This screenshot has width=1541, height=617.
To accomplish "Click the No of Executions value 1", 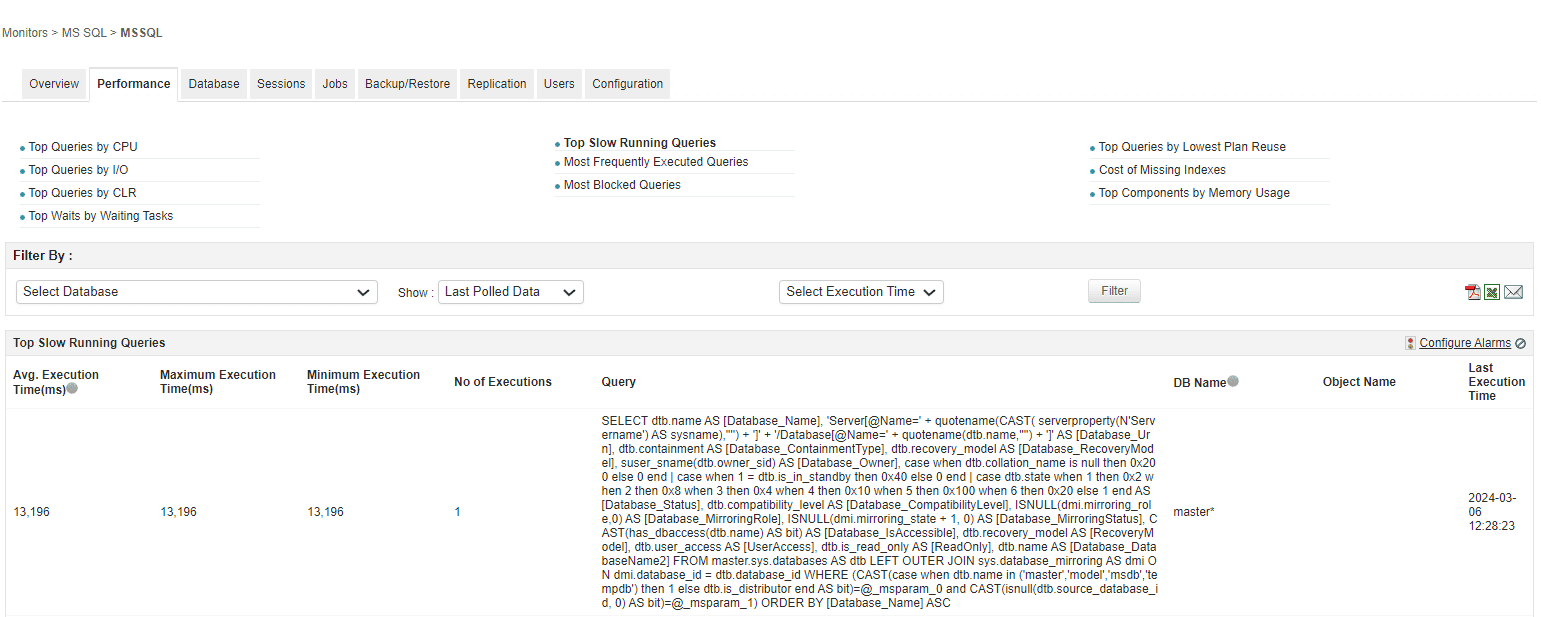I will (458, 512).
